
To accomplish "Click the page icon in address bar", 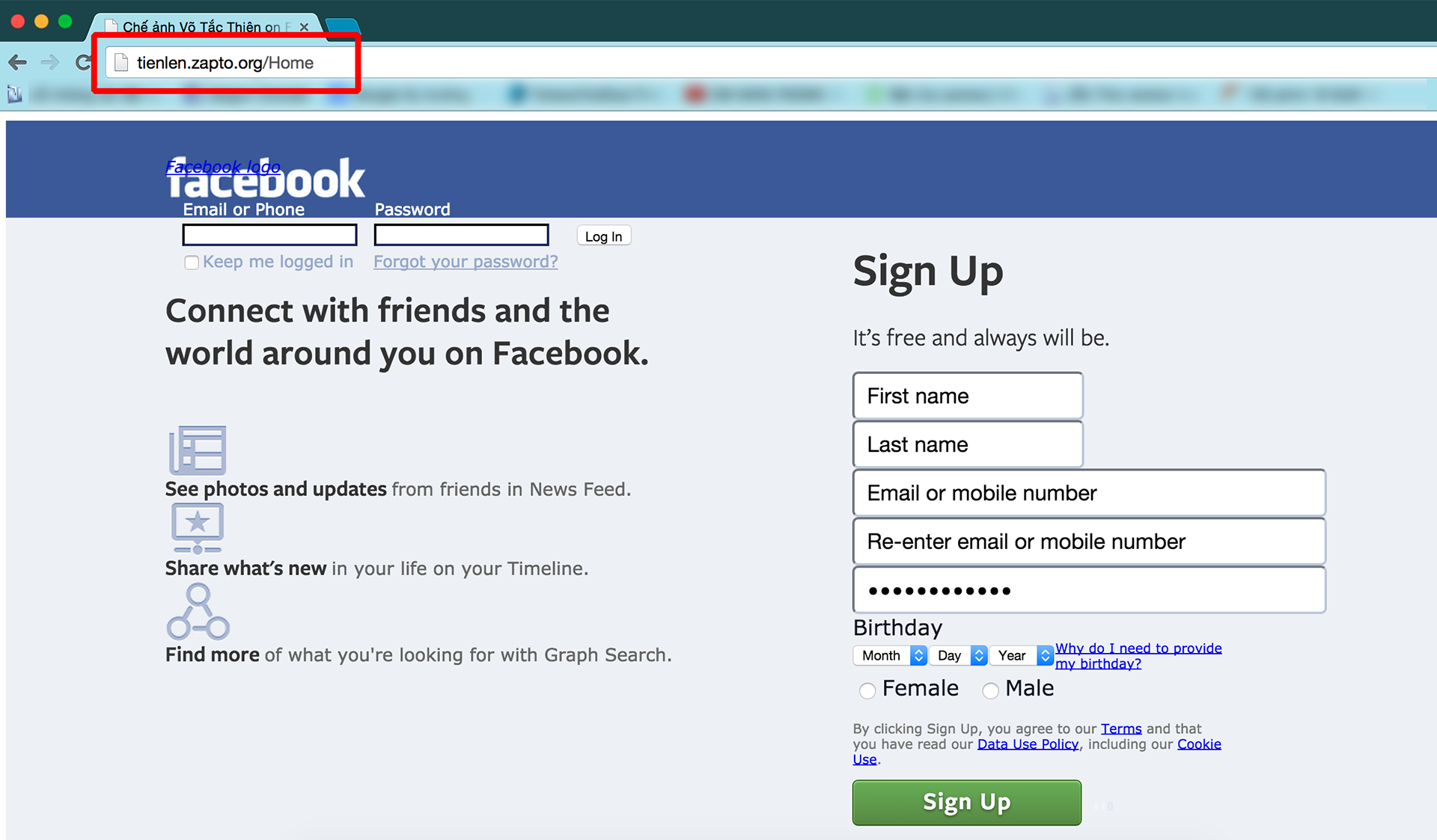I will pyautogui.click(x=121, y=63).
